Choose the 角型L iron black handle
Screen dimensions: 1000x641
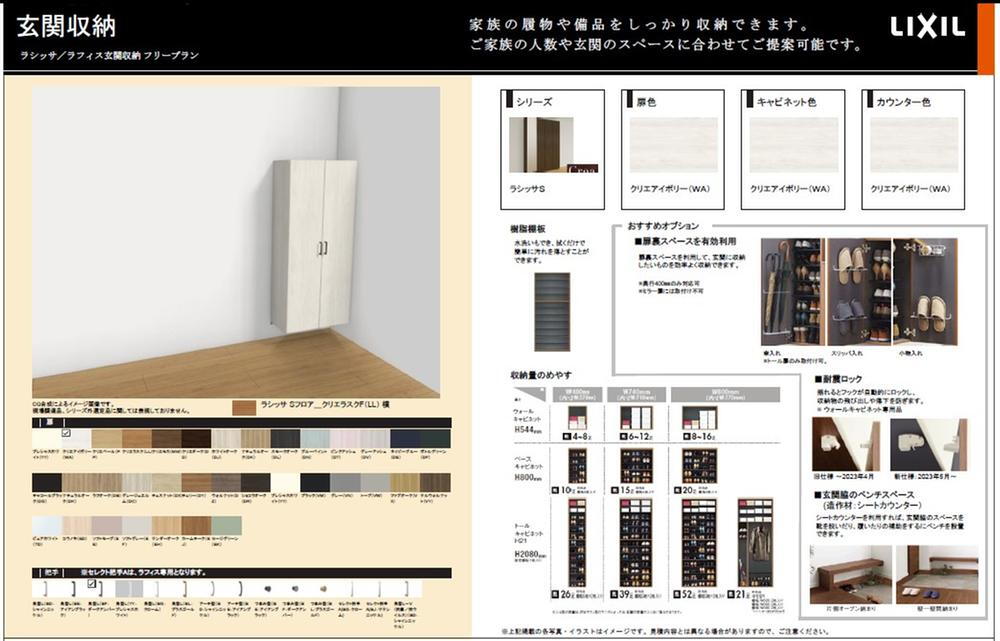click(73, 588)
